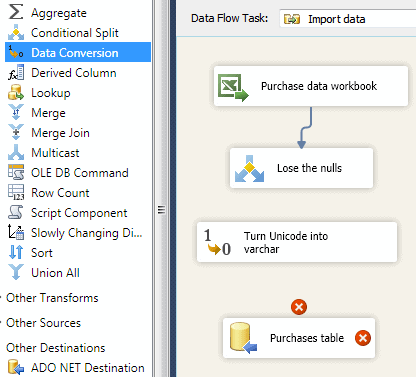The height and width of the screenshot is (377, 416).
Task: Select the OLE DB Command label
Action: pyautogui.click(x=80, y=173)
